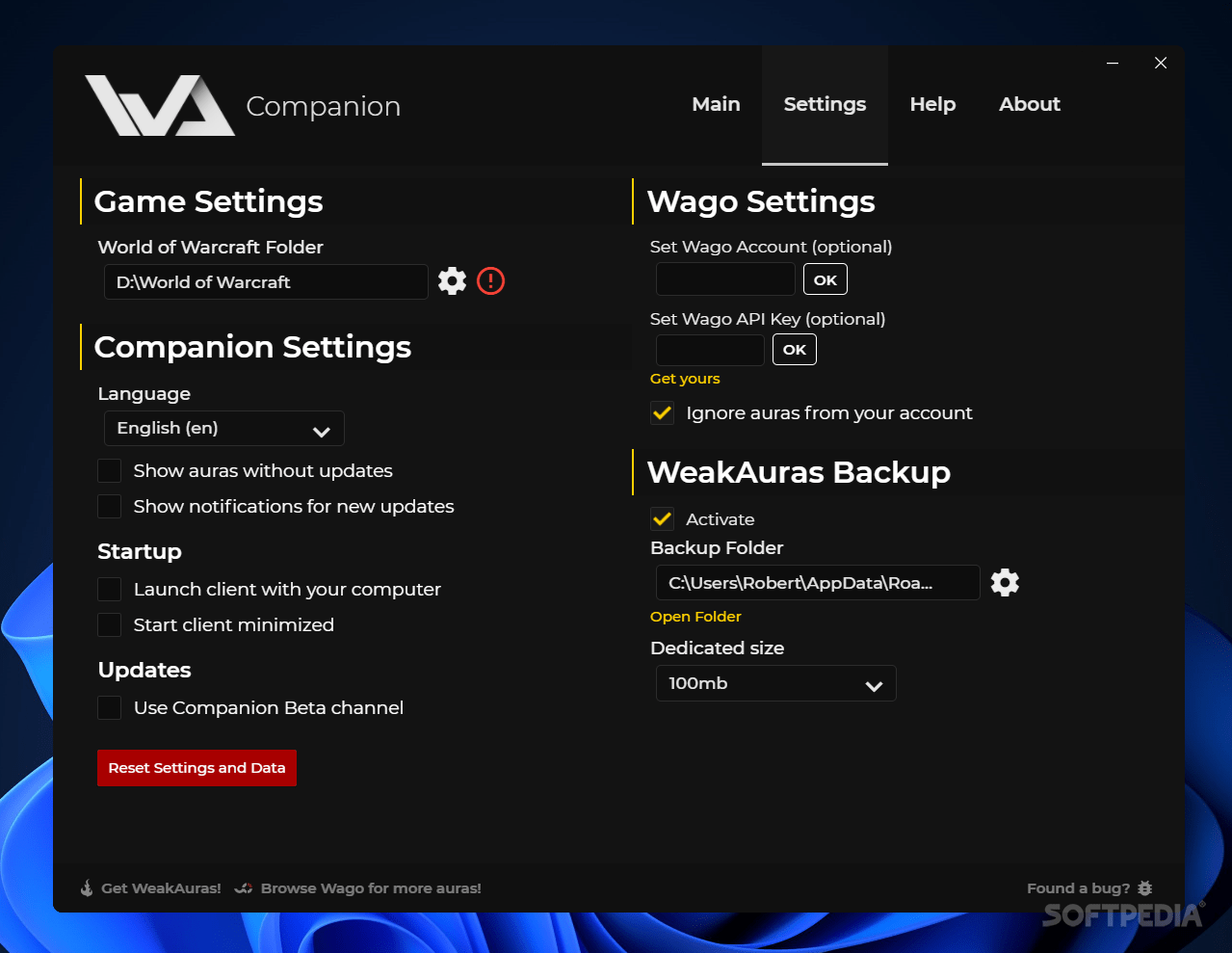Click the Open Folder link
The image size is (1232, 953).
[695, 617]
